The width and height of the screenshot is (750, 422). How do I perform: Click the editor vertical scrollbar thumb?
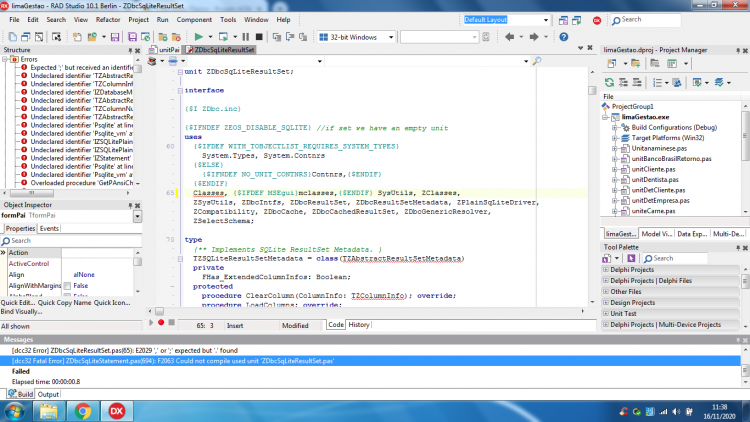pos(592,90)
